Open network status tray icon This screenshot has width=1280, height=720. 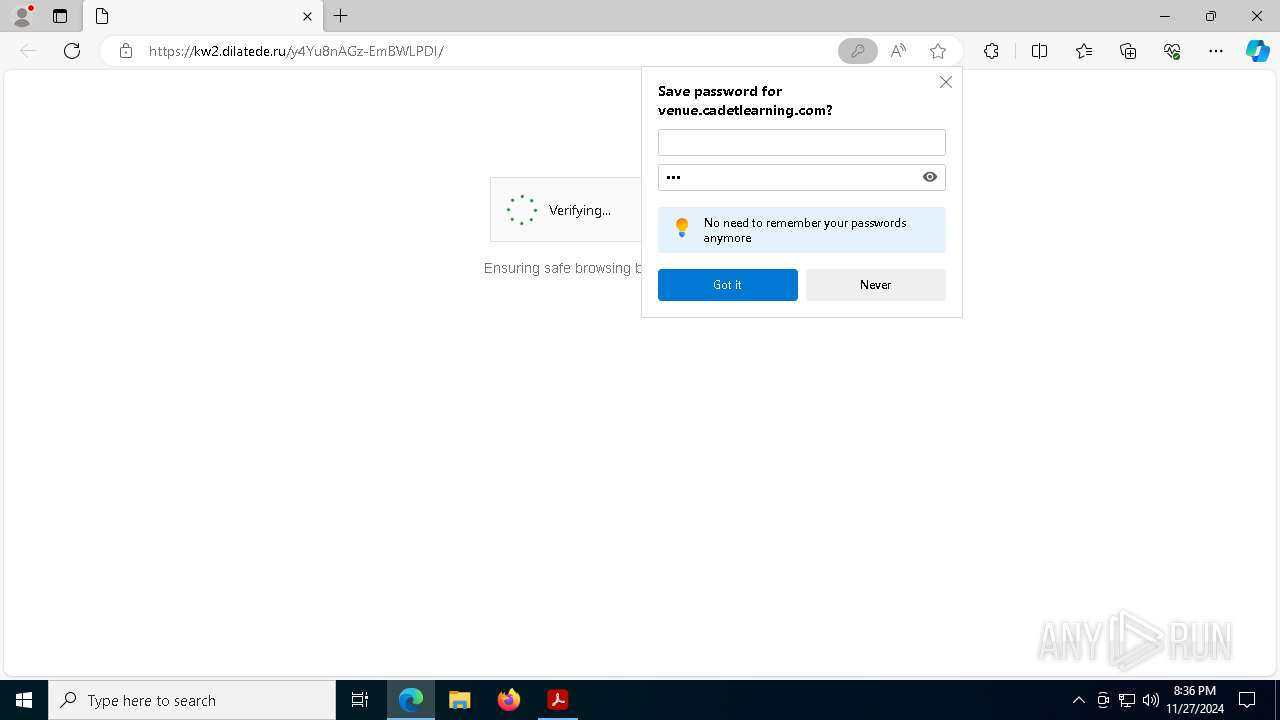[1127, 700]
